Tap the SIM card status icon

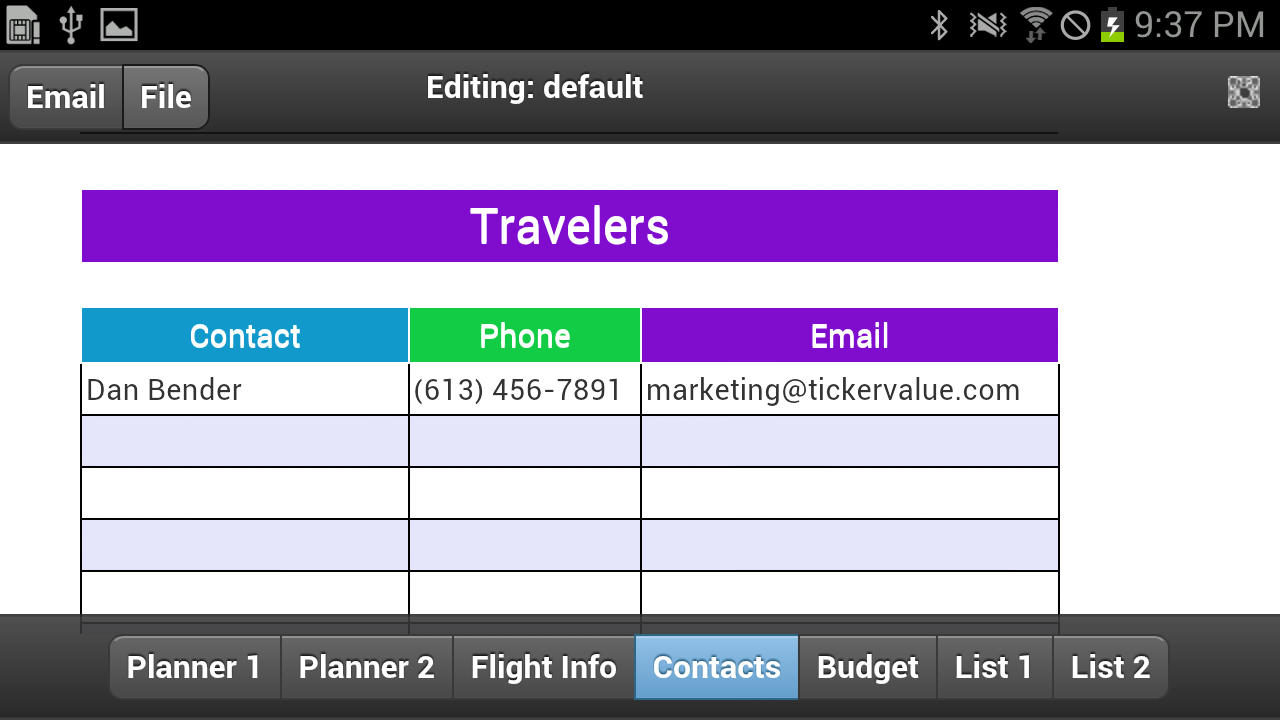tap(23, 25)
